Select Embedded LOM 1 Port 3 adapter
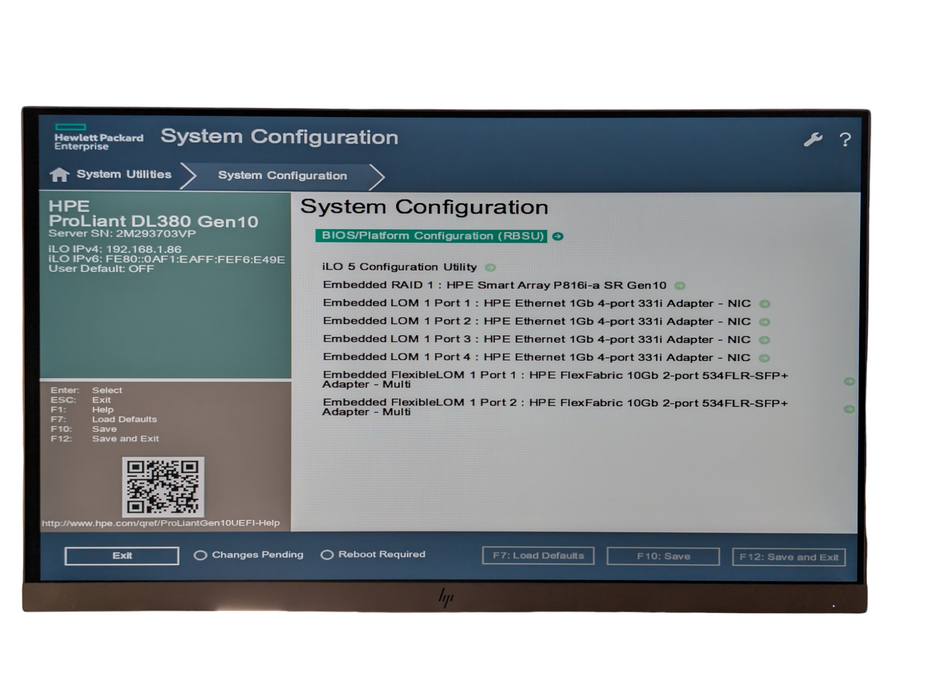The height and width of the screenshot is (700, 930). click(x=537, y=339)
